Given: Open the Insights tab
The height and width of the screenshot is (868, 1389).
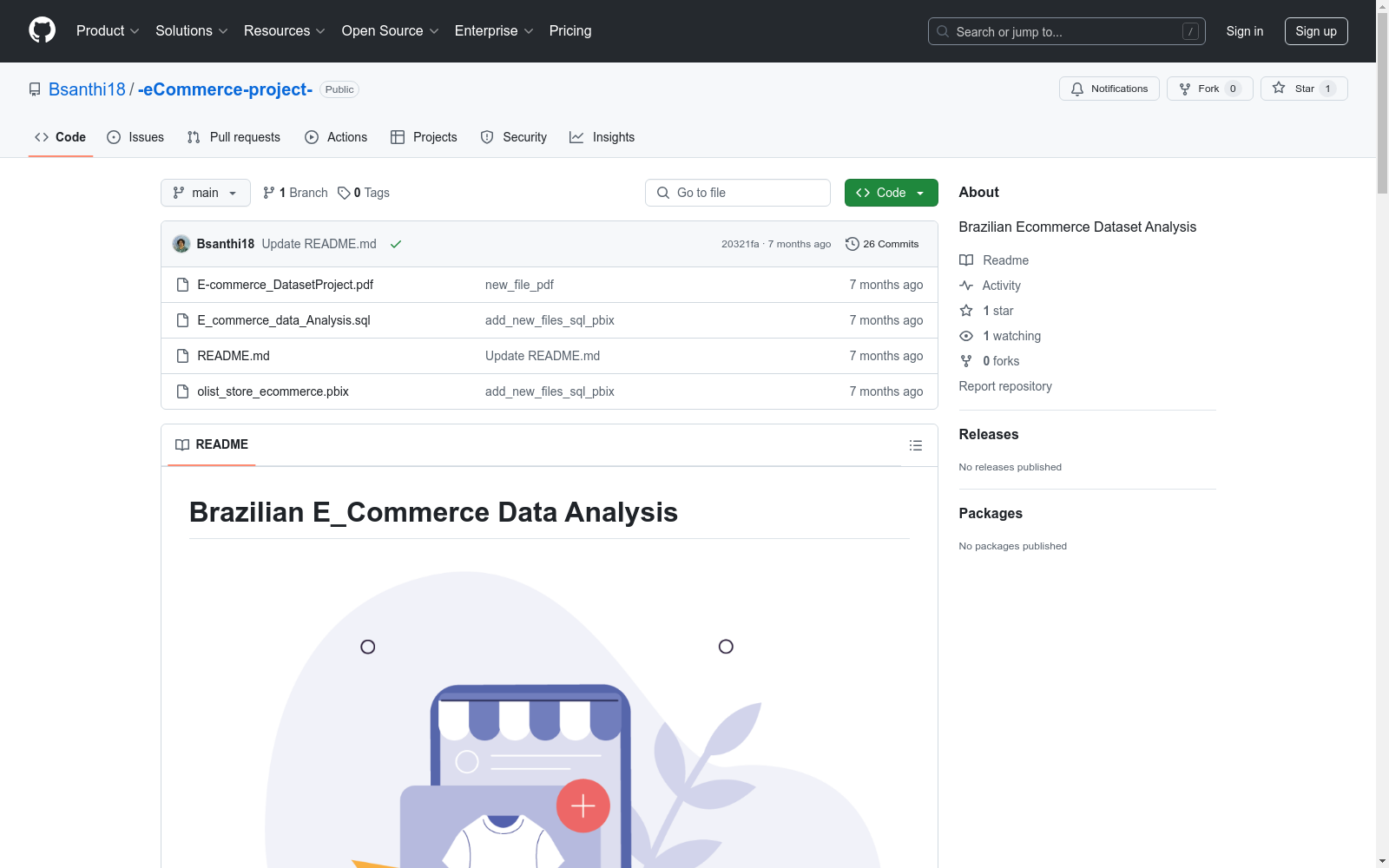Looking at the screenshot, I should (x=602, y=137).
